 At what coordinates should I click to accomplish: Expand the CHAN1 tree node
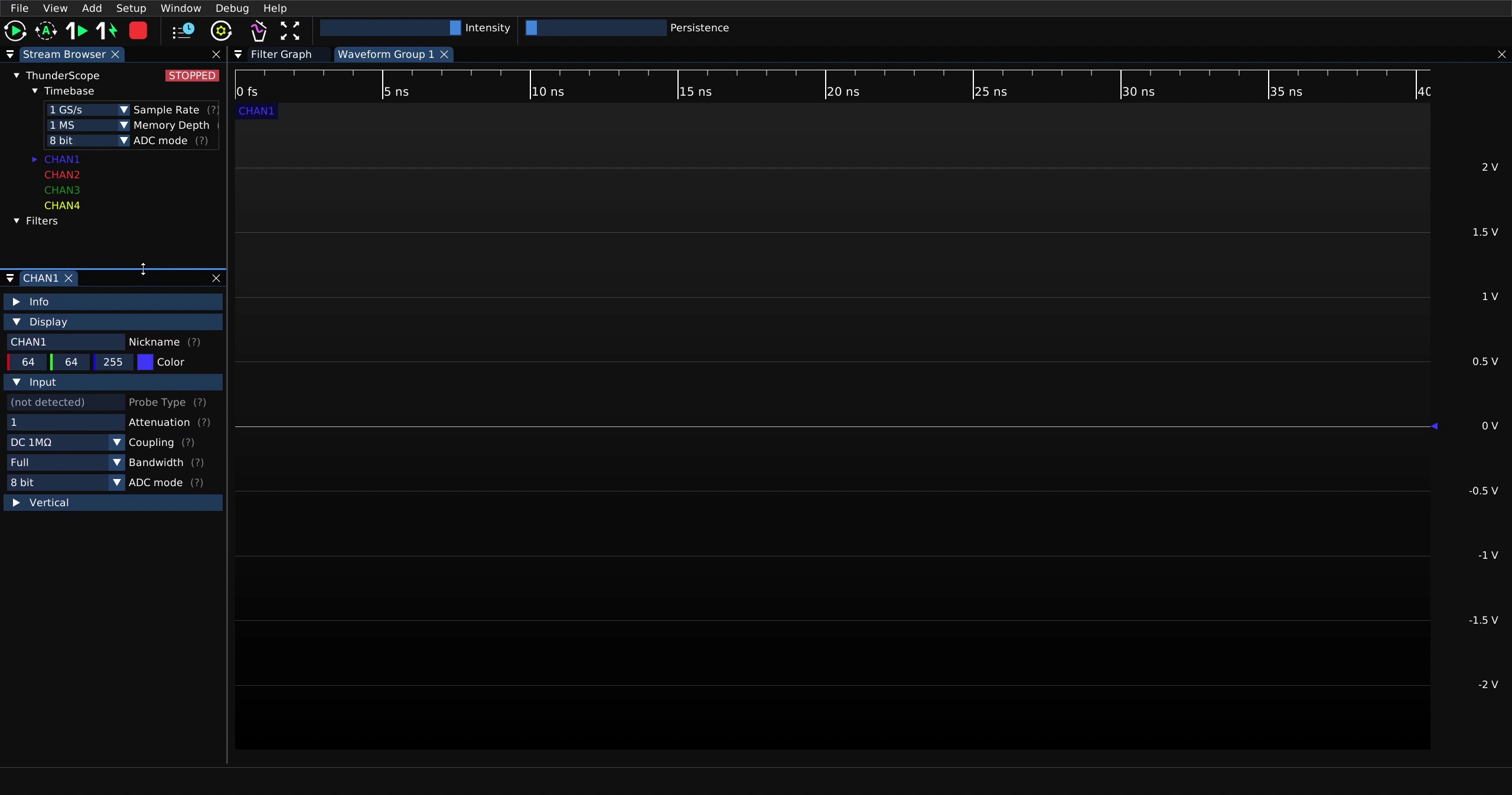coord(34,159)
